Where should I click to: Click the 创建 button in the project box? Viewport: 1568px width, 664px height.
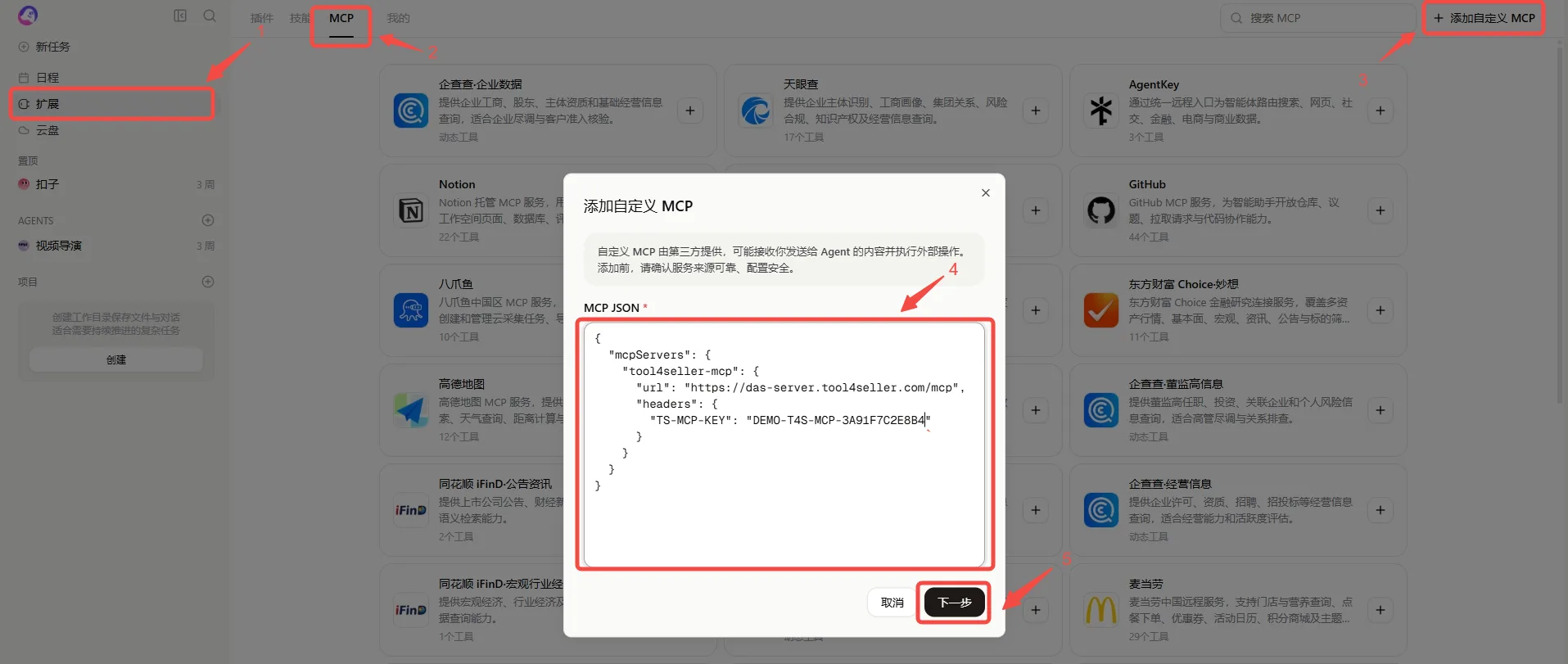pyautogui.click(x=116, y=360)
